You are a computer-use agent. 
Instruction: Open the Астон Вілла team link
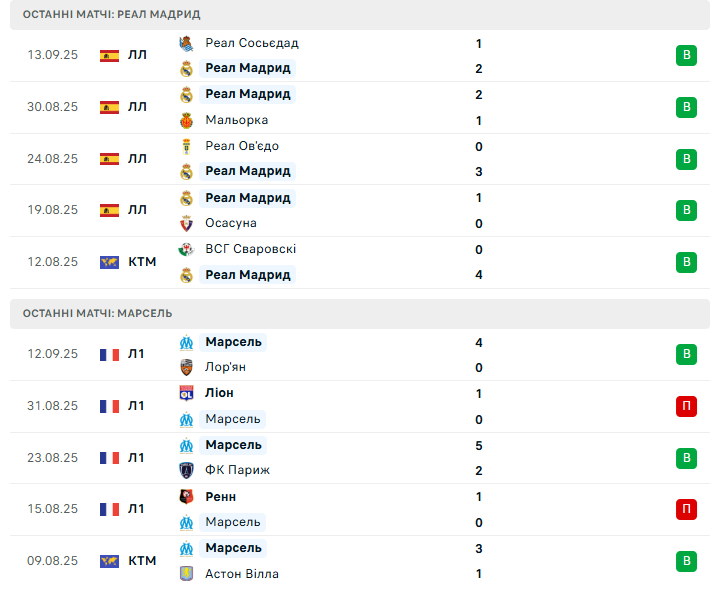242,574
